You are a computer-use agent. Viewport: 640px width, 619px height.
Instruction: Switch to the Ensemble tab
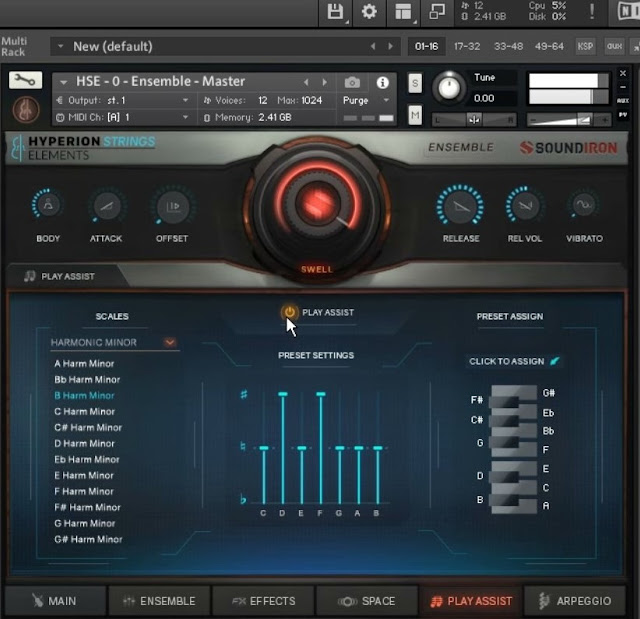(x=159, y=601)
